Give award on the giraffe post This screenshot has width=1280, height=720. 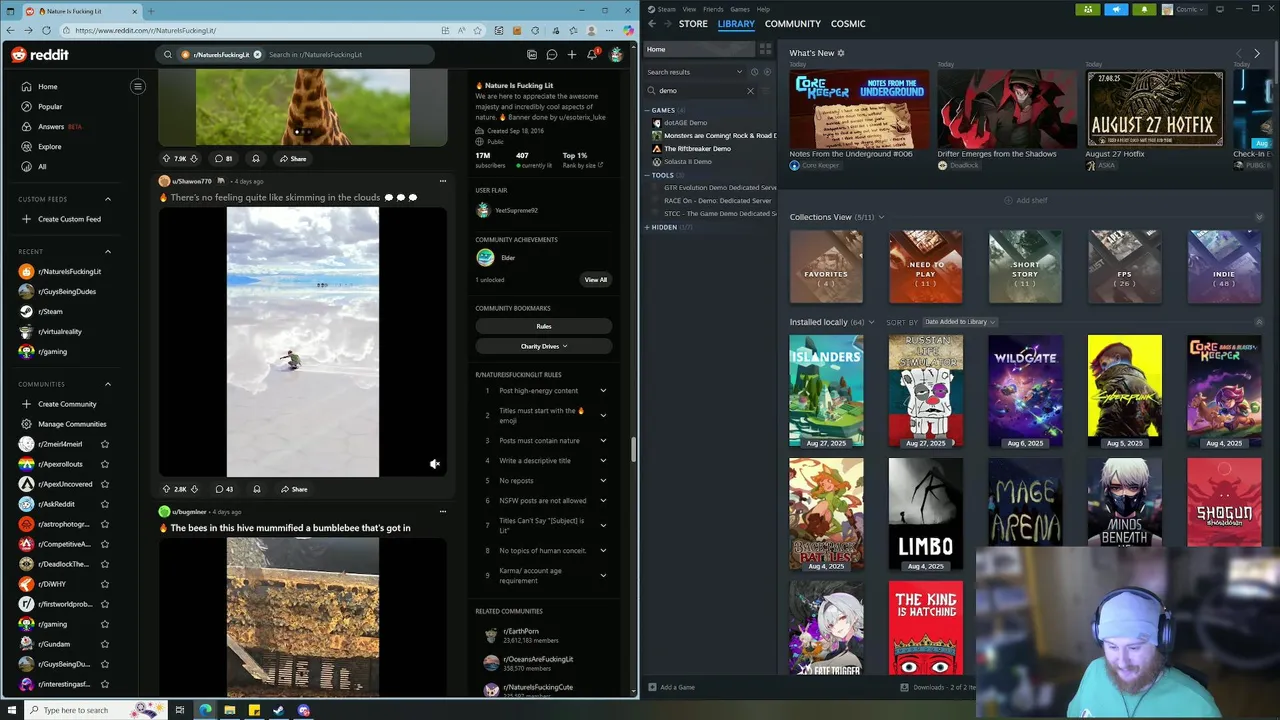tap(256, 158)
